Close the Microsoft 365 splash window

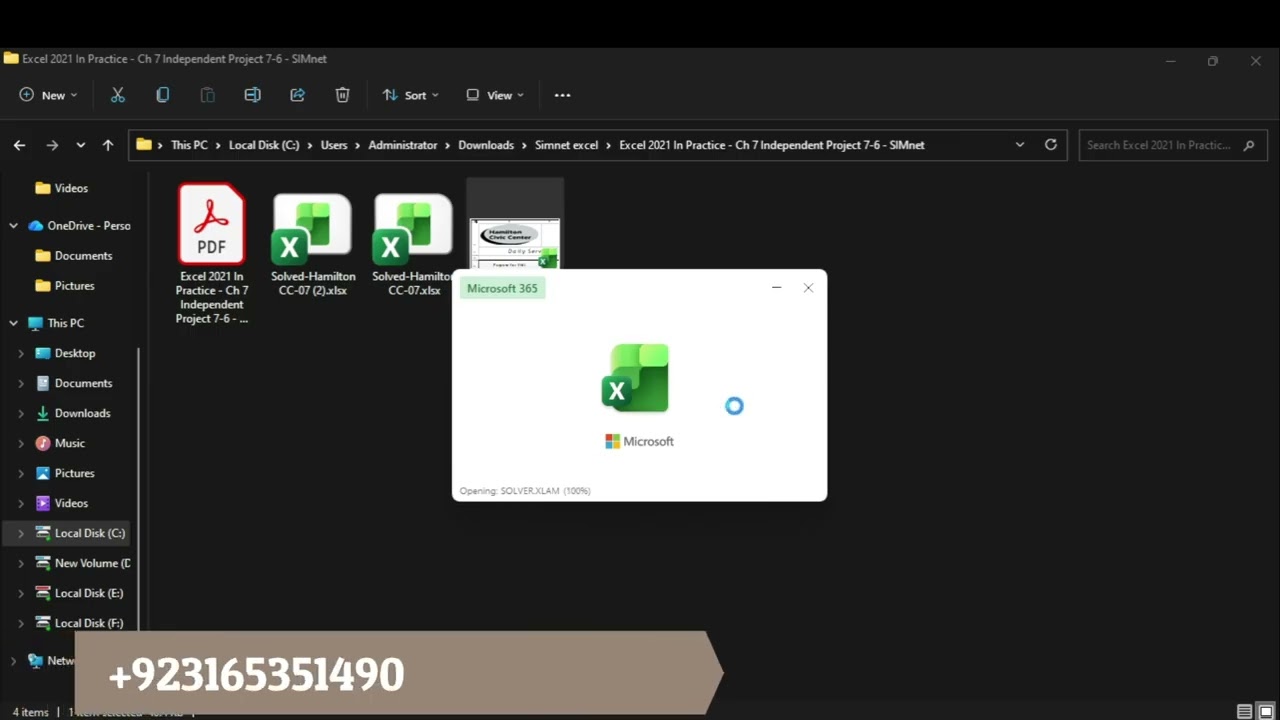[808, 288]
